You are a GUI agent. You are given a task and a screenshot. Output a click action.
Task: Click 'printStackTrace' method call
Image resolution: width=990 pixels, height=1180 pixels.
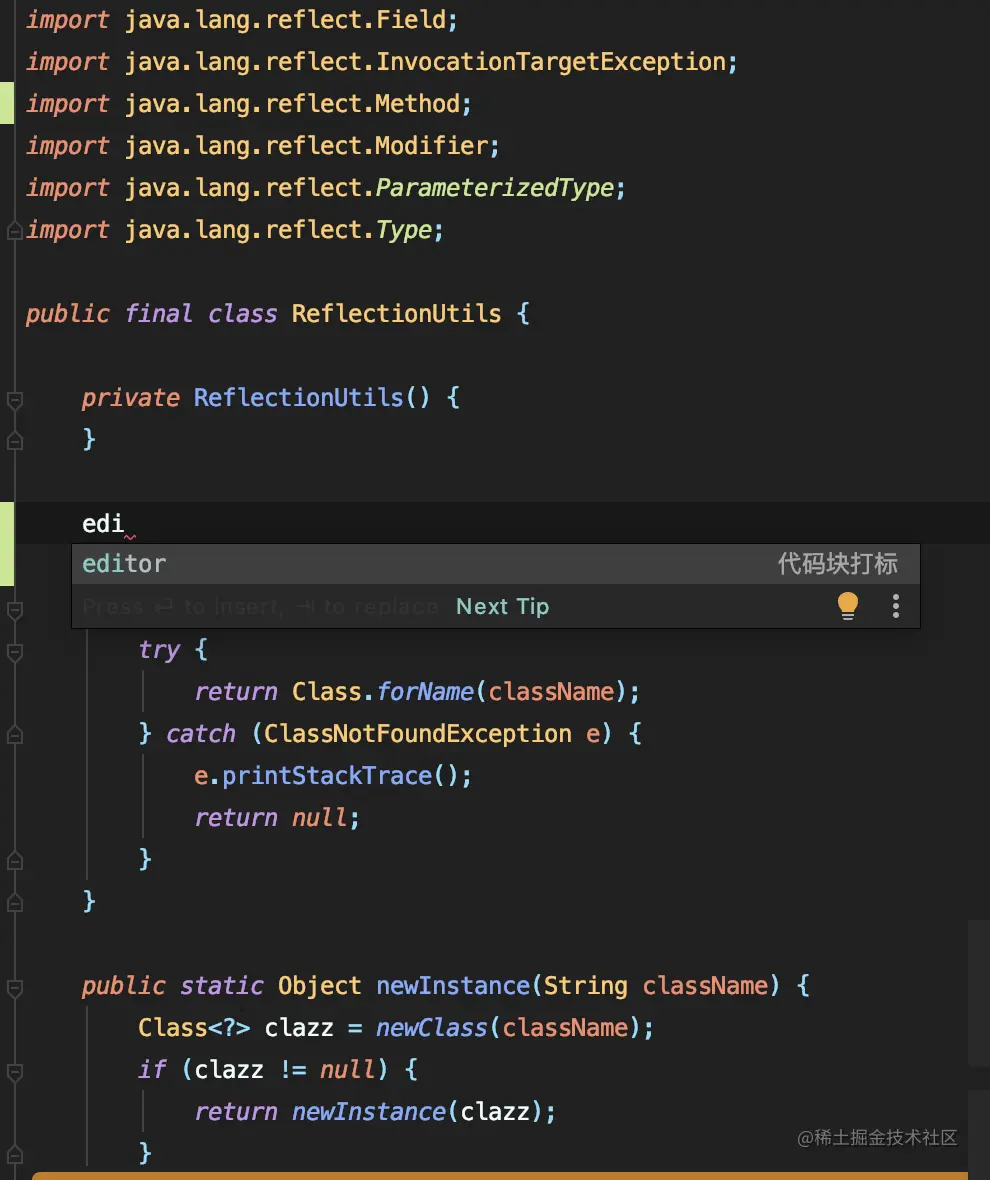(327, 776)
